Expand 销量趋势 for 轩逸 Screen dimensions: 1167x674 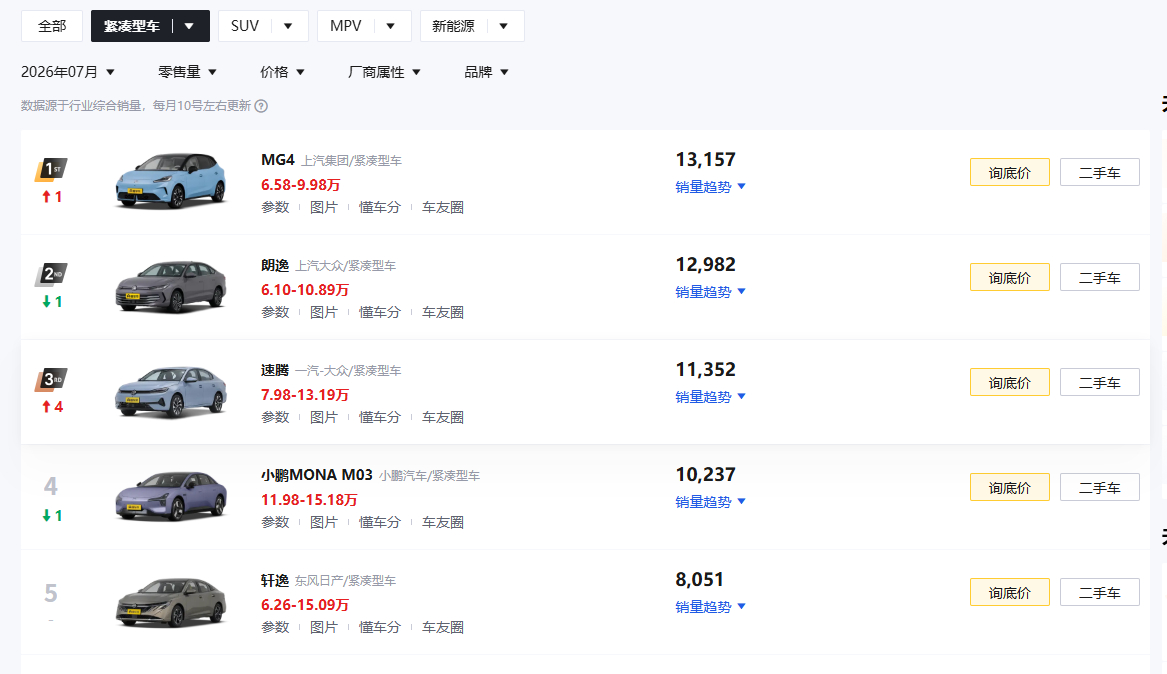tap(710, 606)
